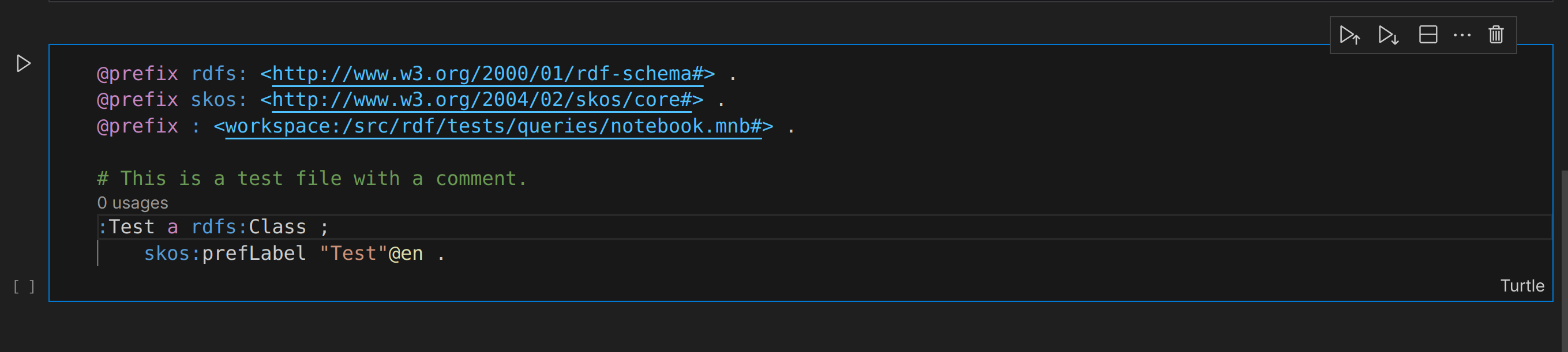Open more cell actions ellipsis menu
Image resolution: width=1568 pixels, height=352 pixels.
click(x=1461, y=35)
